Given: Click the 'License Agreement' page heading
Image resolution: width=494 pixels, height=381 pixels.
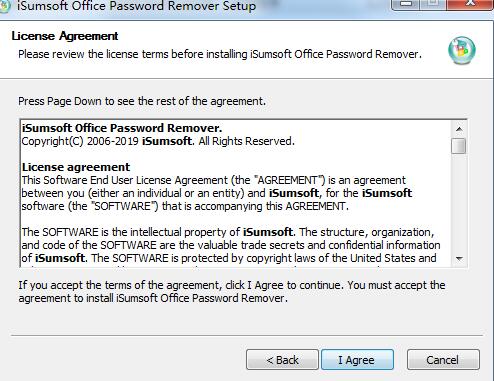Looking at the screenshot, I should click(65, 36).
